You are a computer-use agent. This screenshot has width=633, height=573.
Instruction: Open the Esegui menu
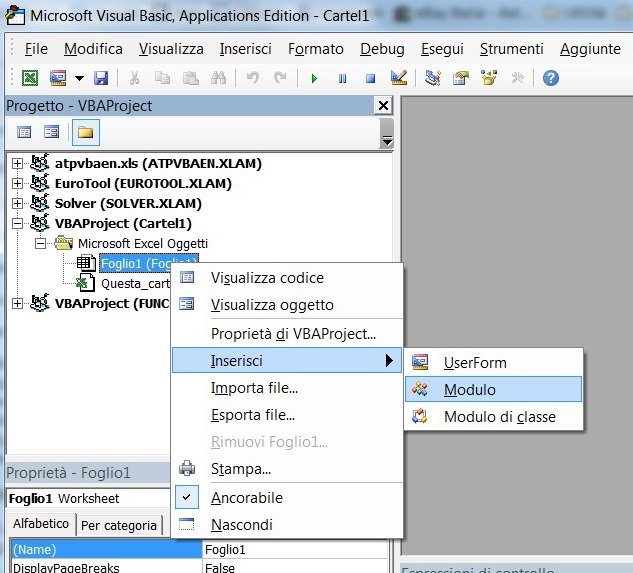pyautogui.click(x=442, y=49)
